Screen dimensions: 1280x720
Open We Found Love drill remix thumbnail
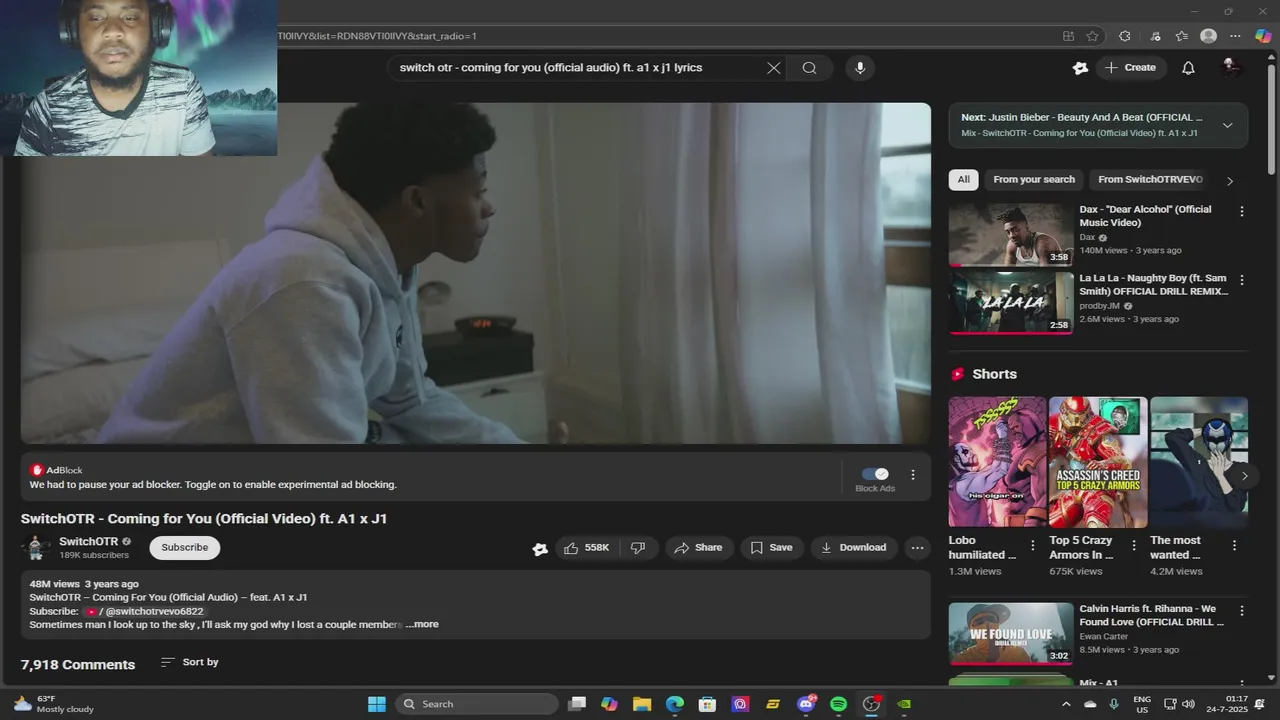pyautogui.click(x=1010, y=633)
